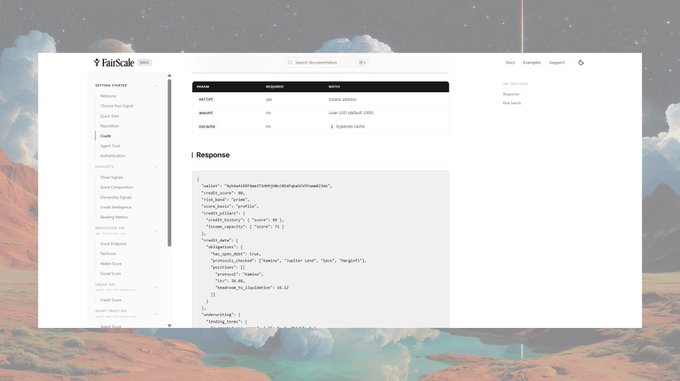
Task: Click the 'bypasses cache' note
Action: coord(350,126)
